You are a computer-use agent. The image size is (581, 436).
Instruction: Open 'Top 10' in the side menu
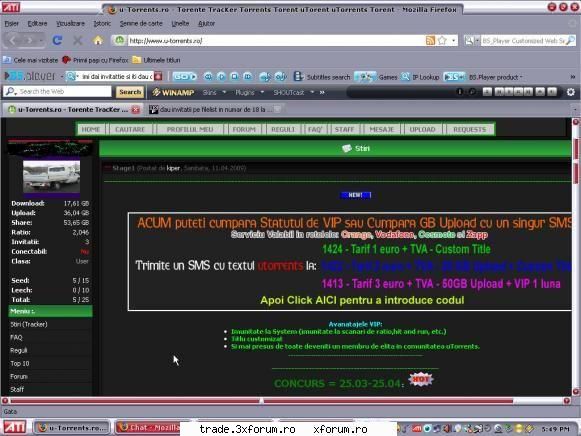coord(20,363)
